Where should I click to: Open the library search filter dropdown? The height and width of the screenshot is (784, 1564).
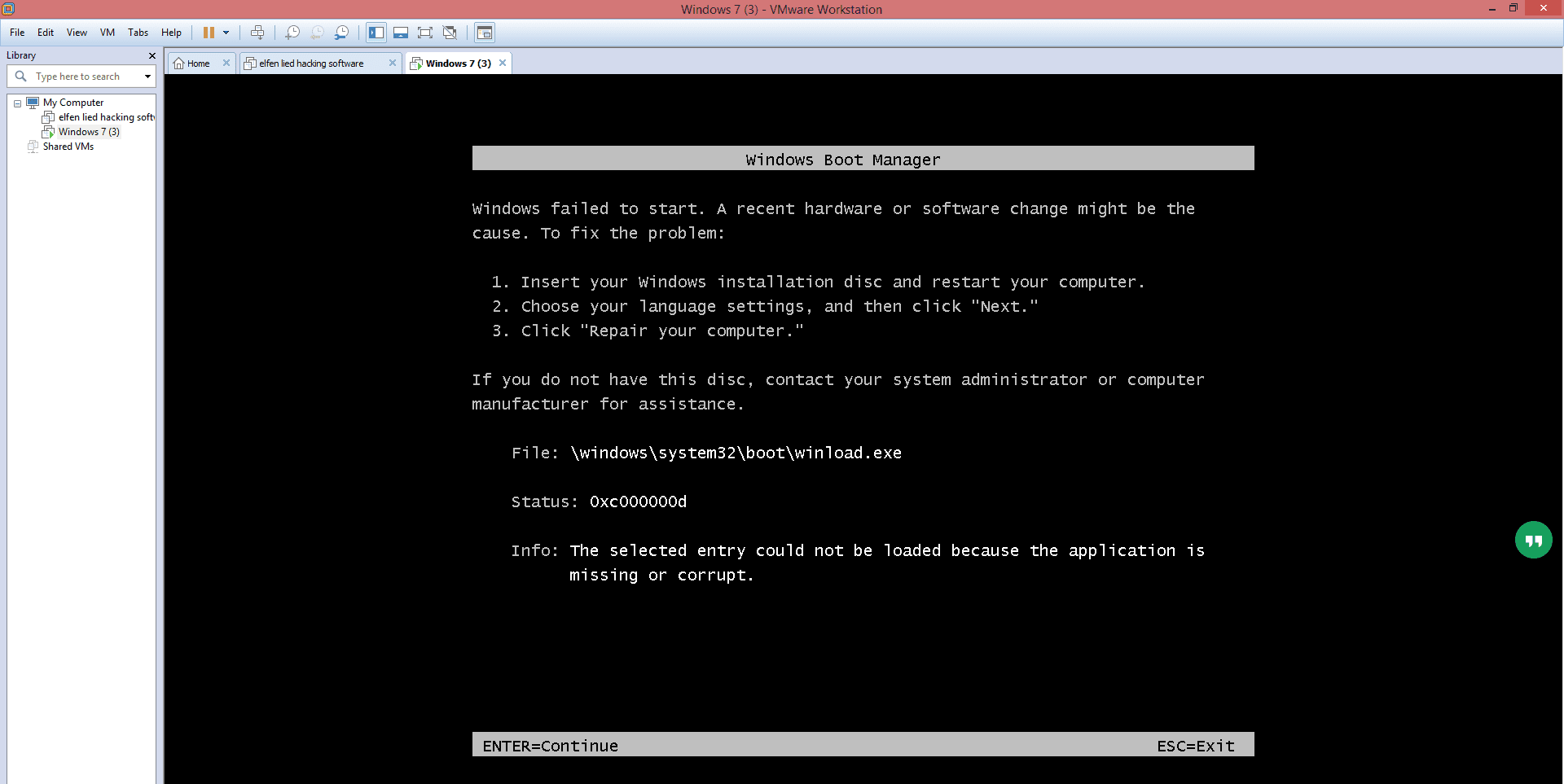[147, 77]
